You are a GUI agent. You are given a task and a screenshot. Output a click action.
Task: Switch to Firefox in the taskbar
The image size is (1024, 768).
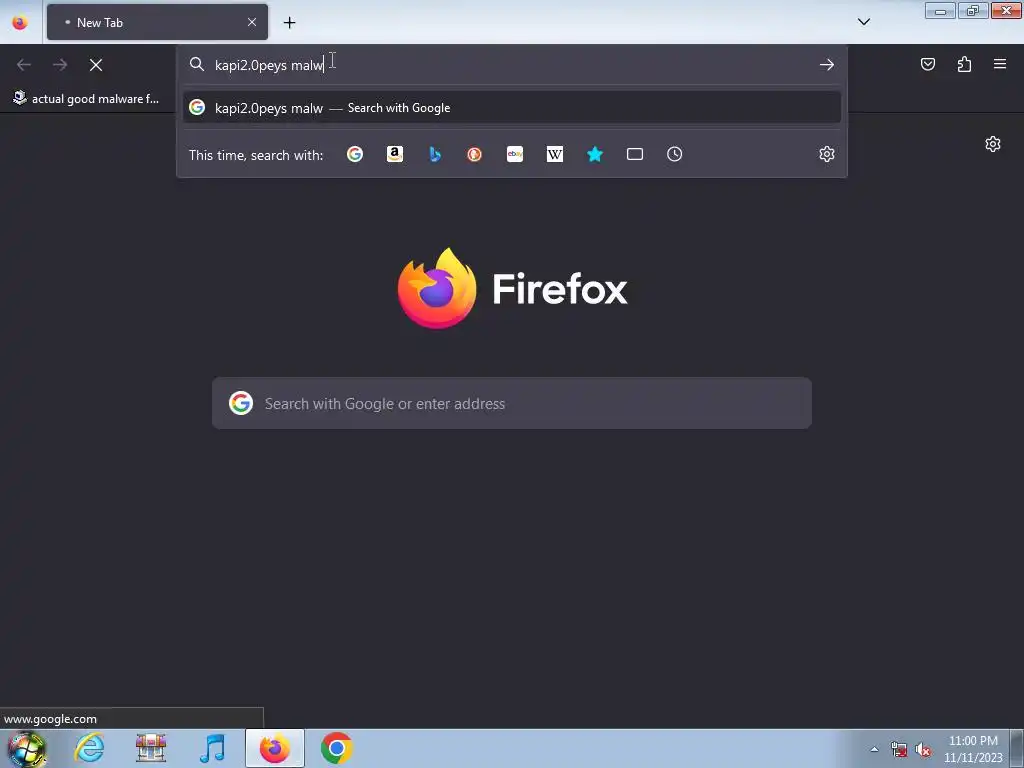click(274, 748)
